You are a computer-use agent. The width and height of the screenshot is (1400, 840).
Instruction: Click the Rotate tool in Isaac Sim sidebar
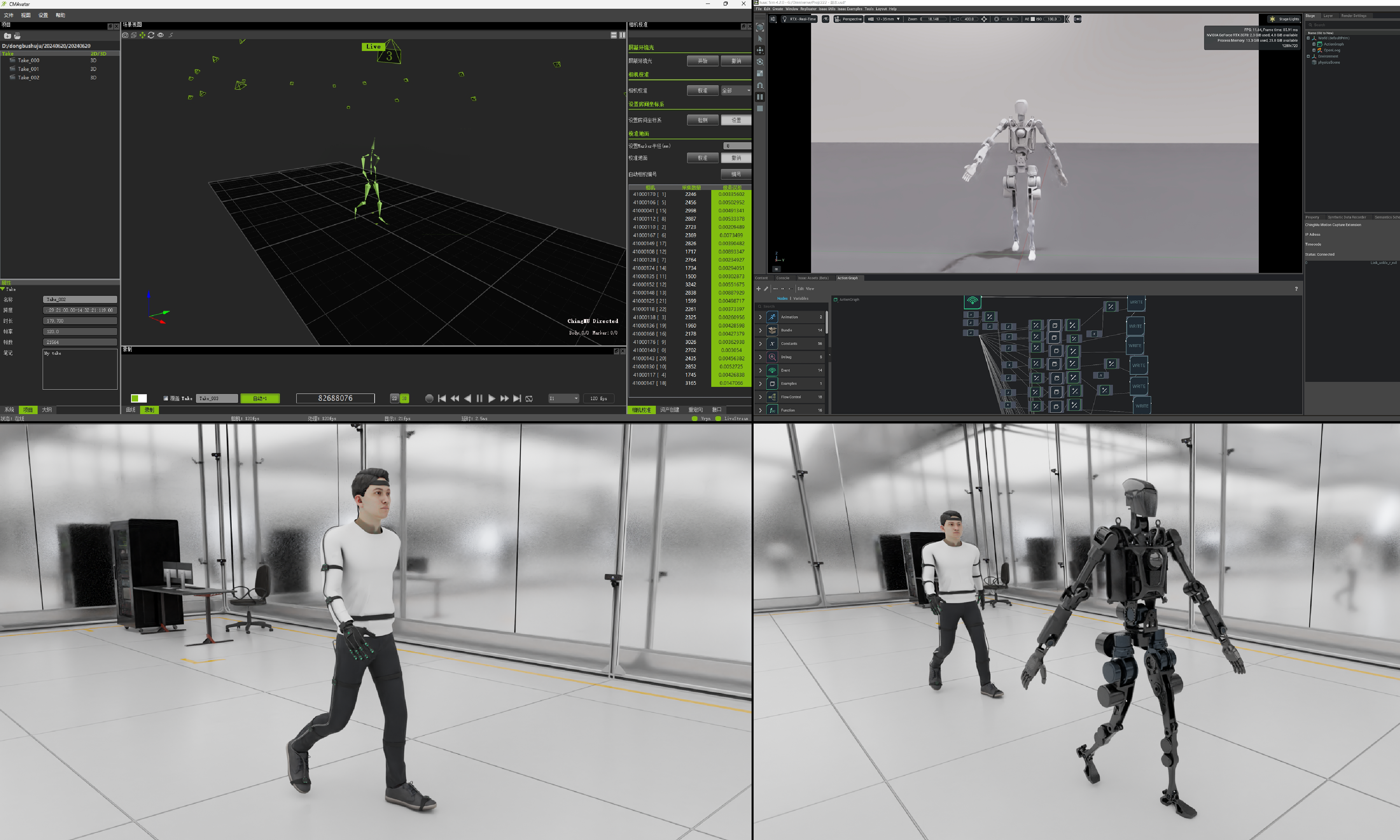tap(760, 62)
